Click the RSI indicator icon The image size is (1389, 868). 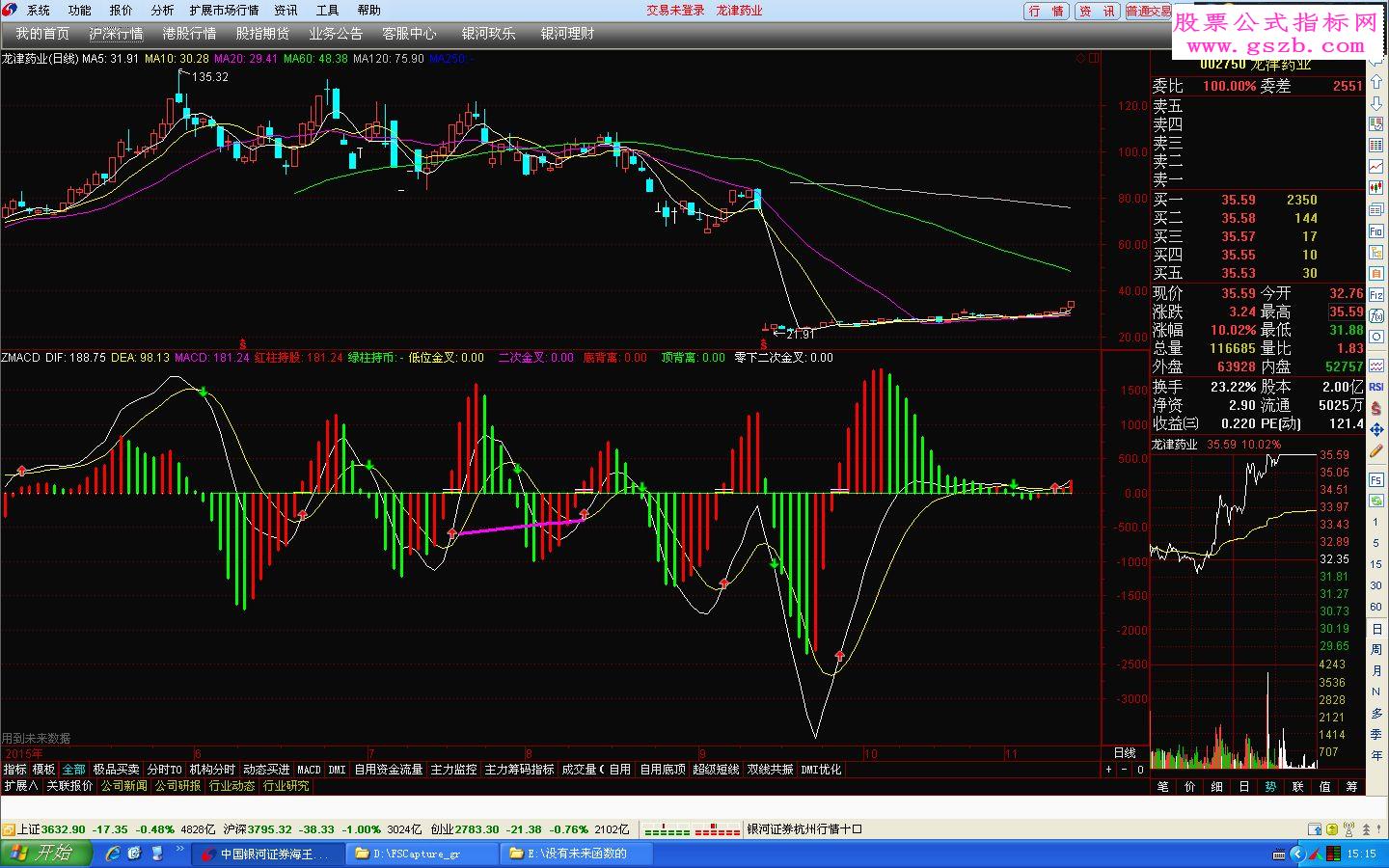click(x=1376, y=388)
